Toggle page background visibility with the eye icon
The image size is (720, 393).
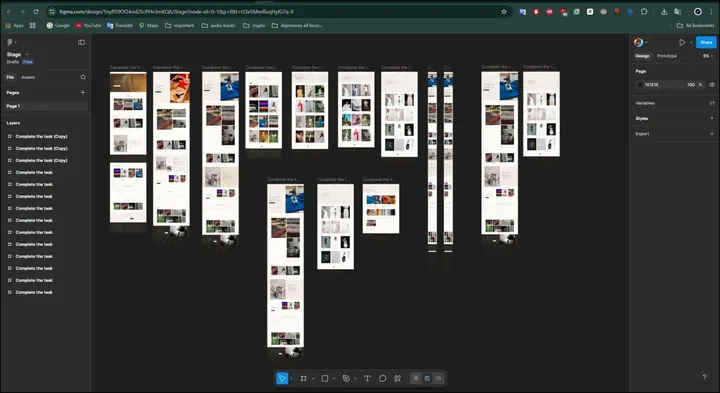(712, 84)
